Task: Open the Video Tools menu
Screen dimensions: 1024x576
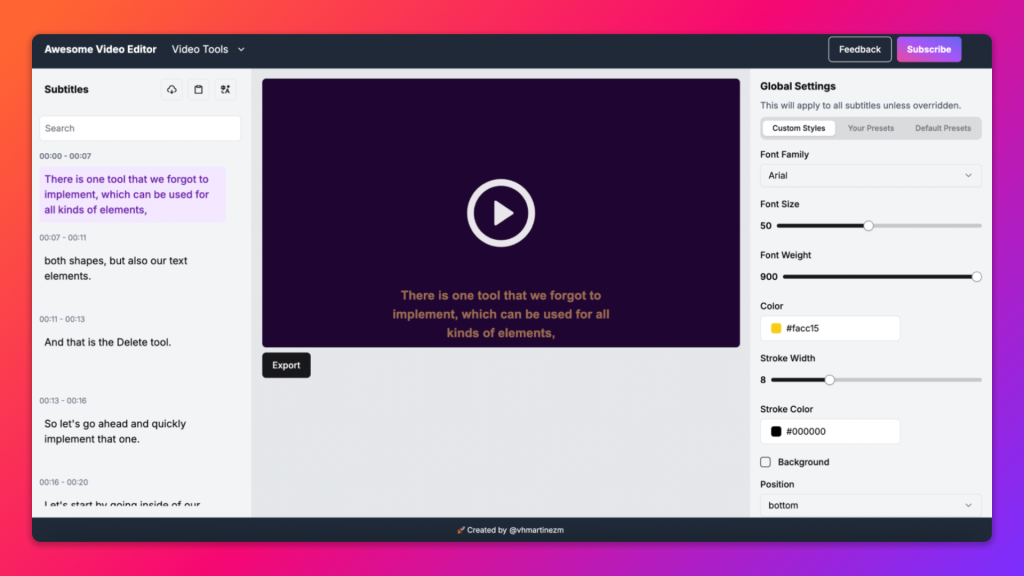Action: tap(208, 49)
